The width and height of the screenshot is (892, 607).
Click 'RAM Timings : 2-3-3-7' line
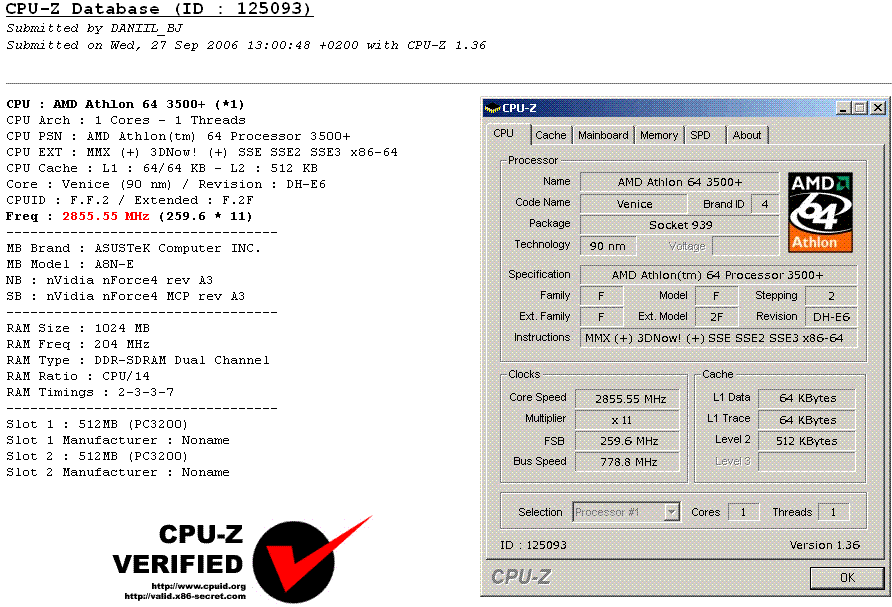pyautogui.click(x=90, y=392)
